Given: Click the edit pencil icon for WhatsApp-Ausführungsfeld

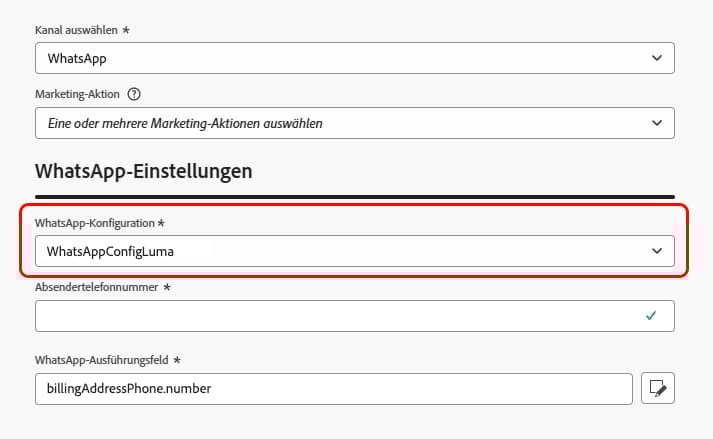Looking at the screenshot, I should coord(657,388).
